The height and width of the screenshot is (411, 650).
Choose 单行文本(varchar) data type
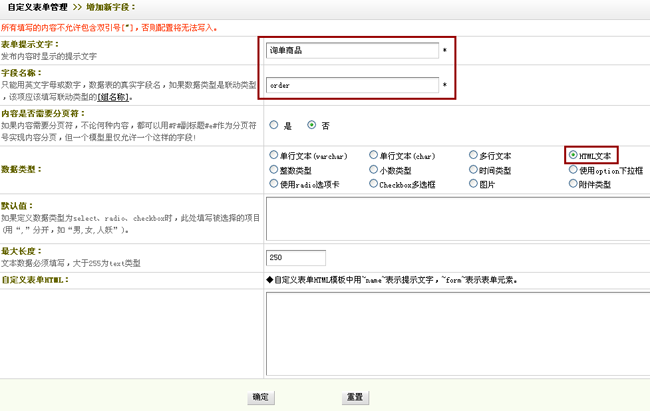[x=273, y=156]
